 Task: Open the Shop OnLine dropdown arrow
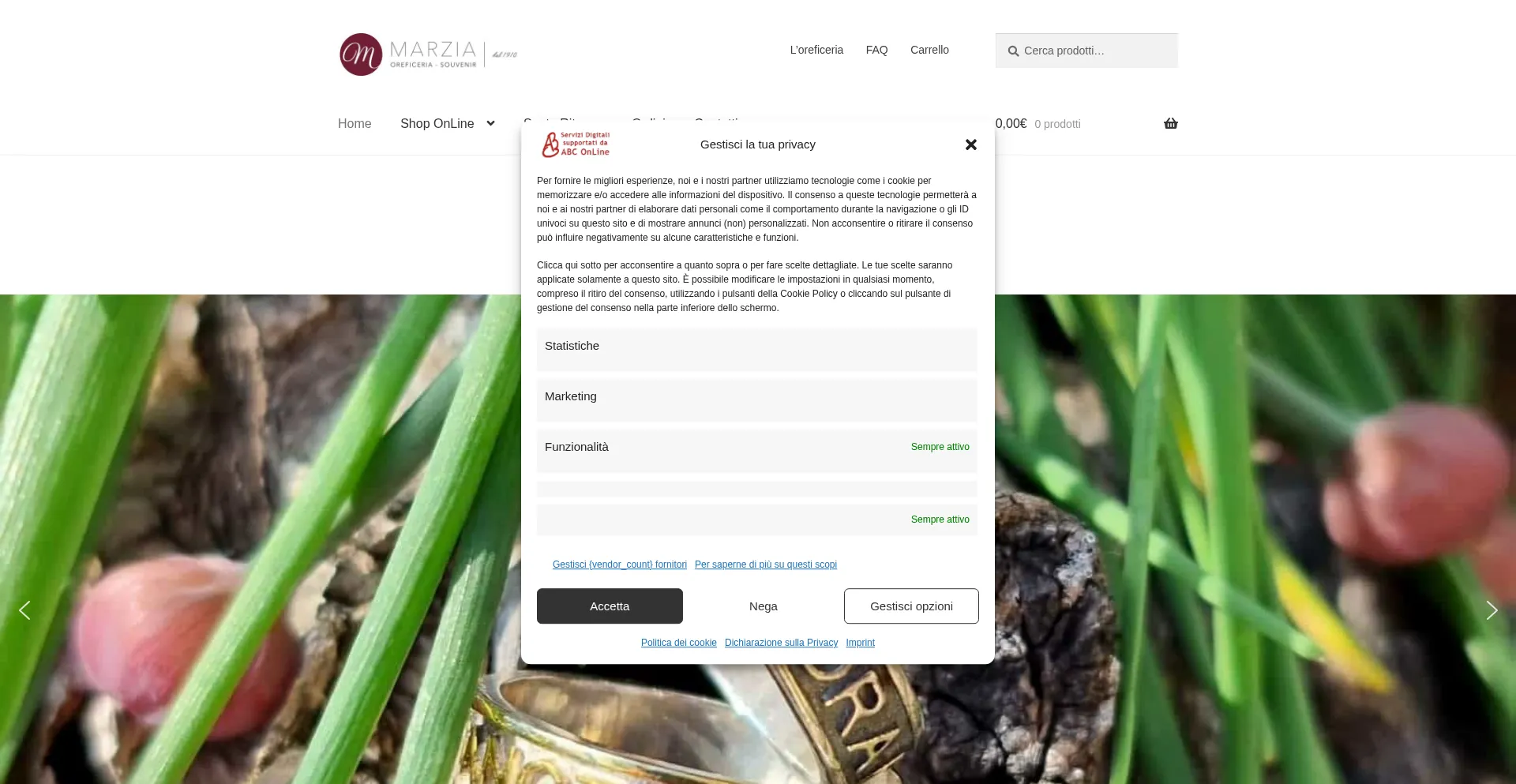coord(490,123)
